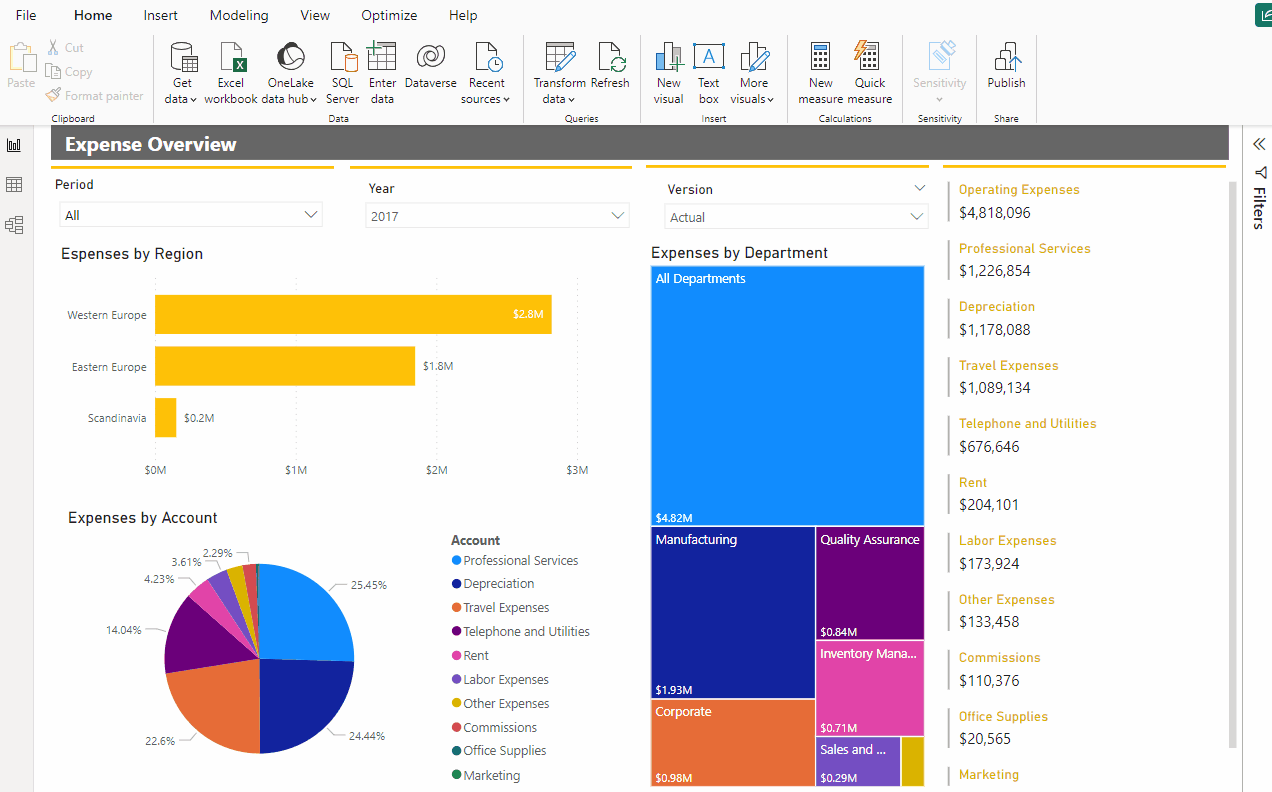Open the Modeling ribbon tab
This screenshot has width=1272, height=792.
coord(239,15)
